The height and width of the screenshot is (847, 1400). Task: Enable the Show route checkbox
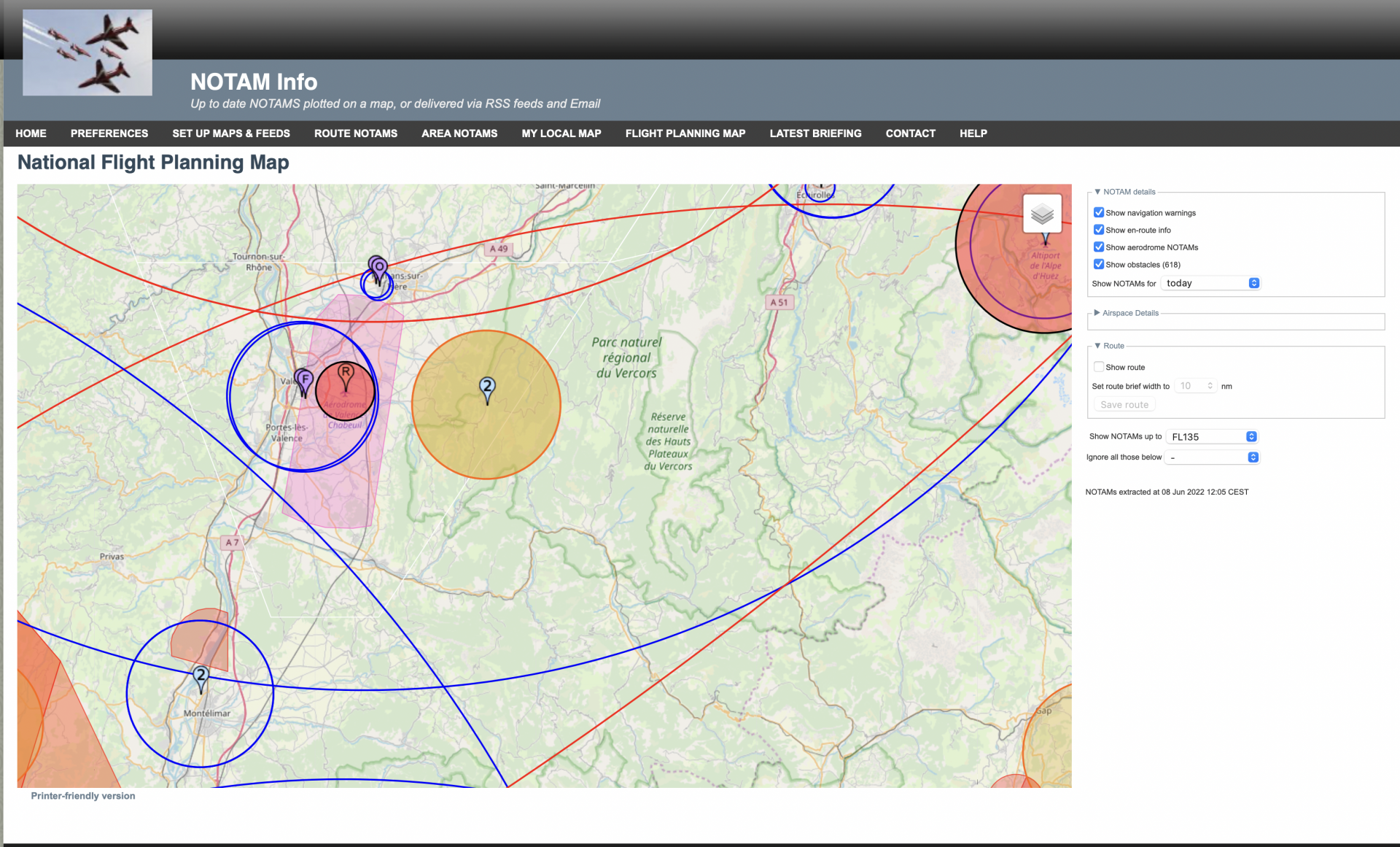tap(1098, 367)
